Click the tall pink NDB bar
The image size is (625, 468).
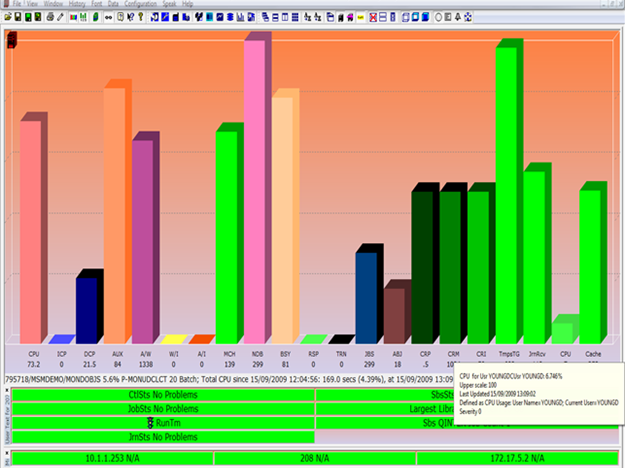(x=256, y=190)
